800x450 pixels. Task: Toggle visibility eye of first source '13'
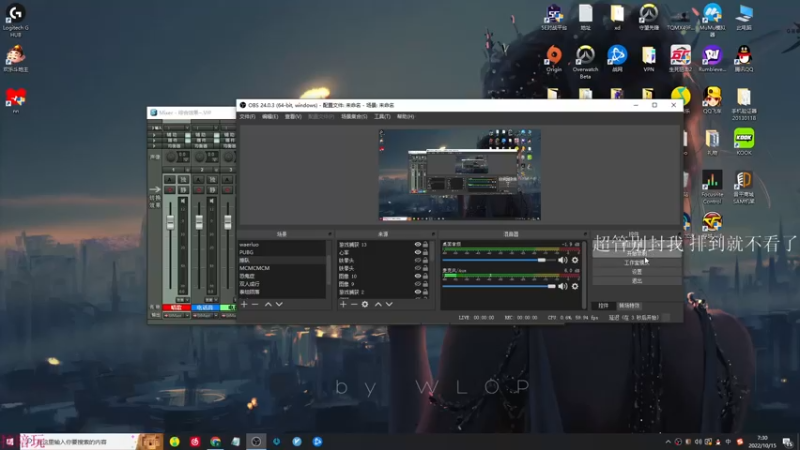click(418, 244)
